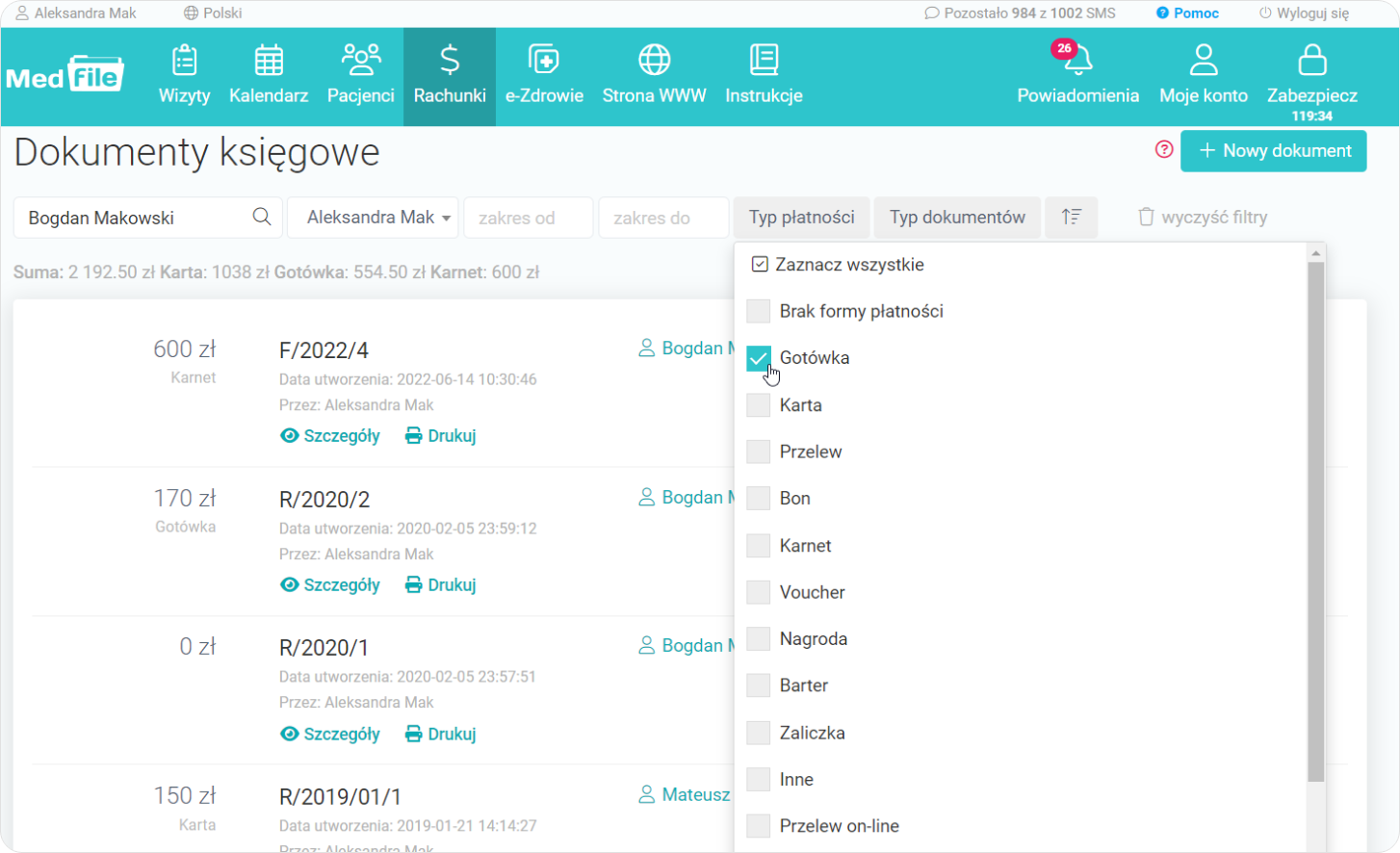
Task: Click the document number R/2019/01/1
Action: coord(340,797)
